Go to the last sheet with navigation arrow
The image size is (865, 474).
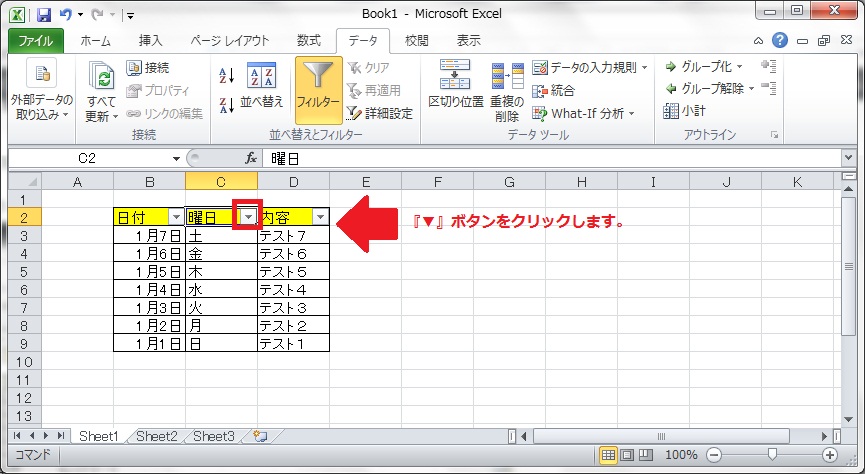click(60, 436)
